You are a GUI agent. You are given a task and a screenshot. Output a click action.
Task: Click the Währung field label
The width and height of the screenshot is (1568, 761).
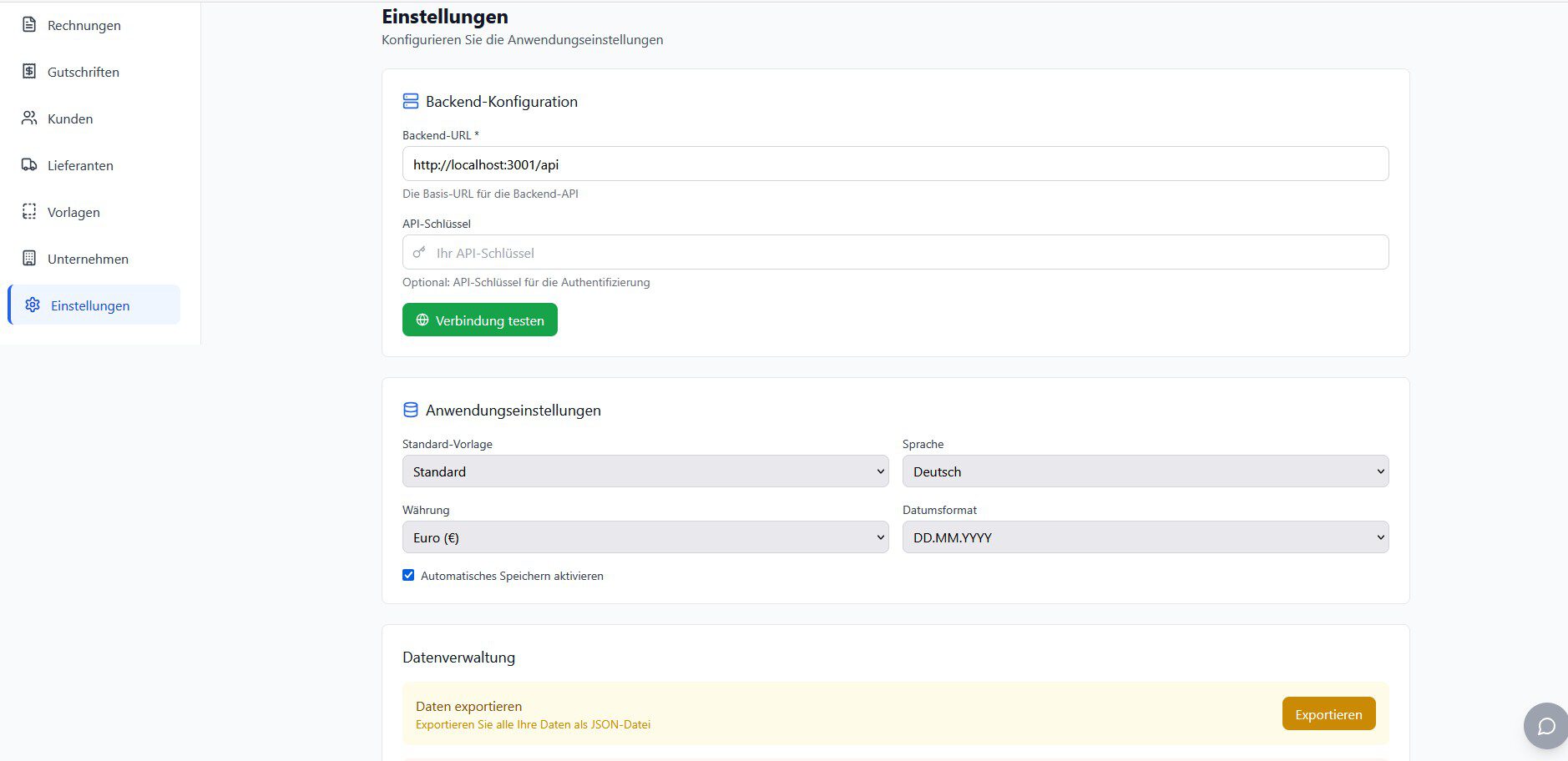coord(426,510)
